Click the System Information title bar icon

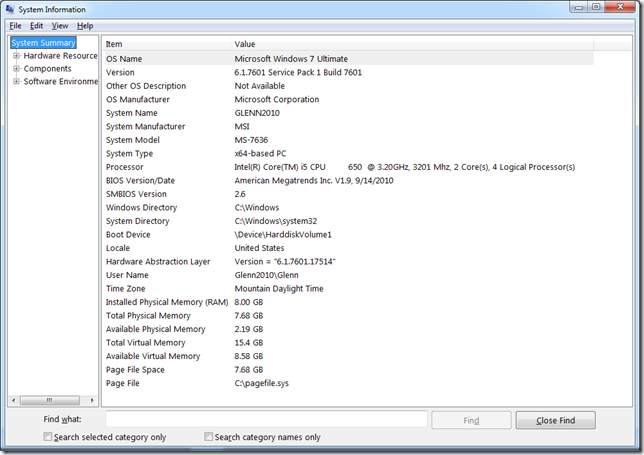click(x=10, y=9)
